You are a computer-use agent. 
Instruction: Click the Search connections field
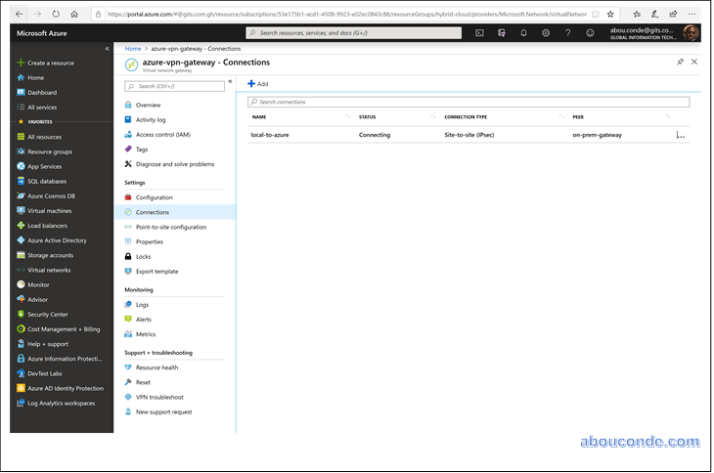pos(468,102)
